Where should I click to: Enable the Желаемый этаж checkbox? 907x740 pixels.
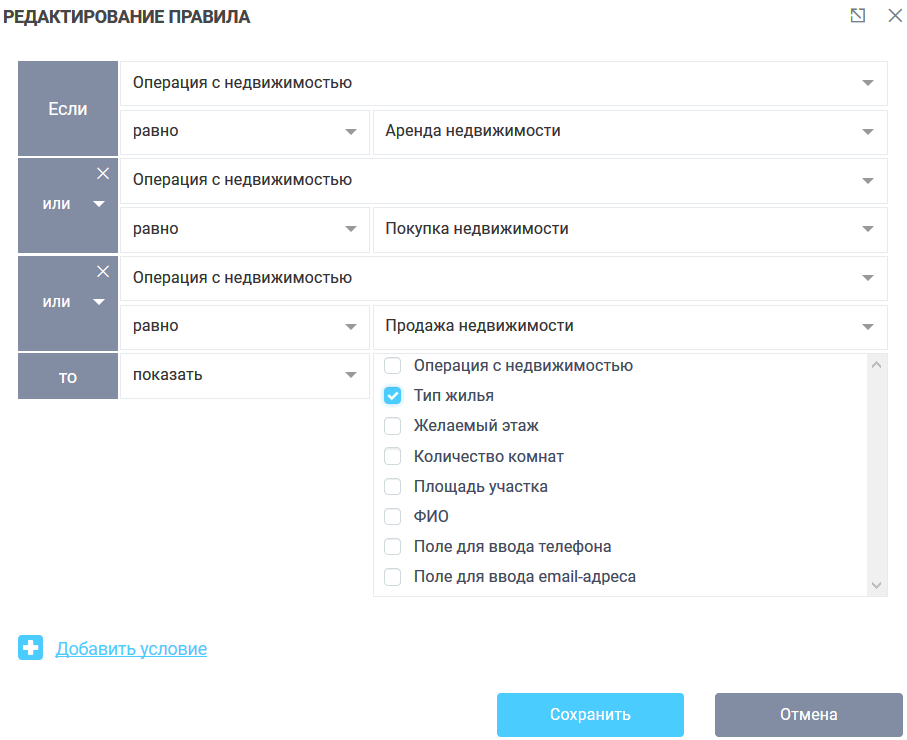392,425
